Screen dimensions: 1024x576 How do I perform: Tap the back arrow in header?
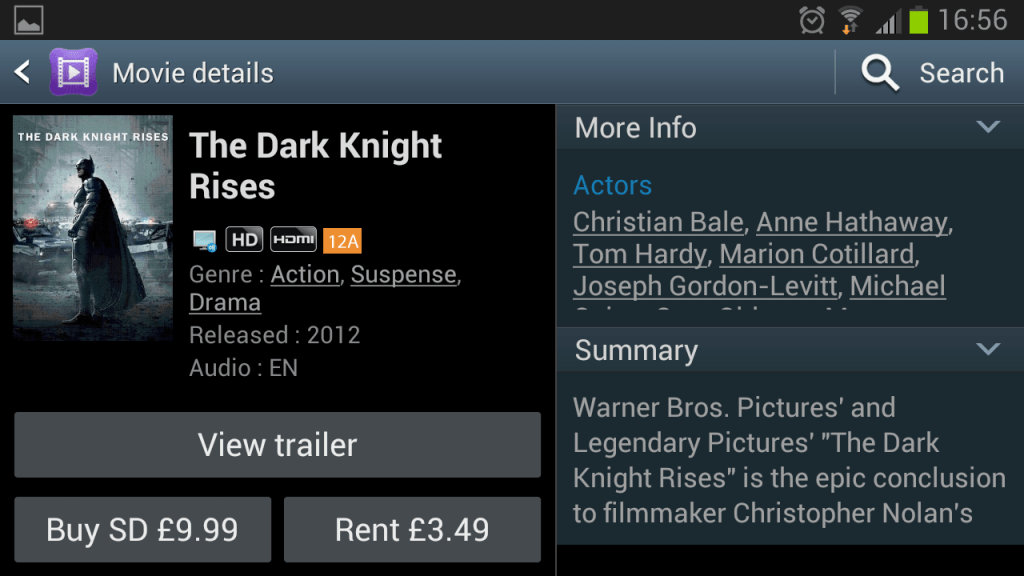[22, 72]
